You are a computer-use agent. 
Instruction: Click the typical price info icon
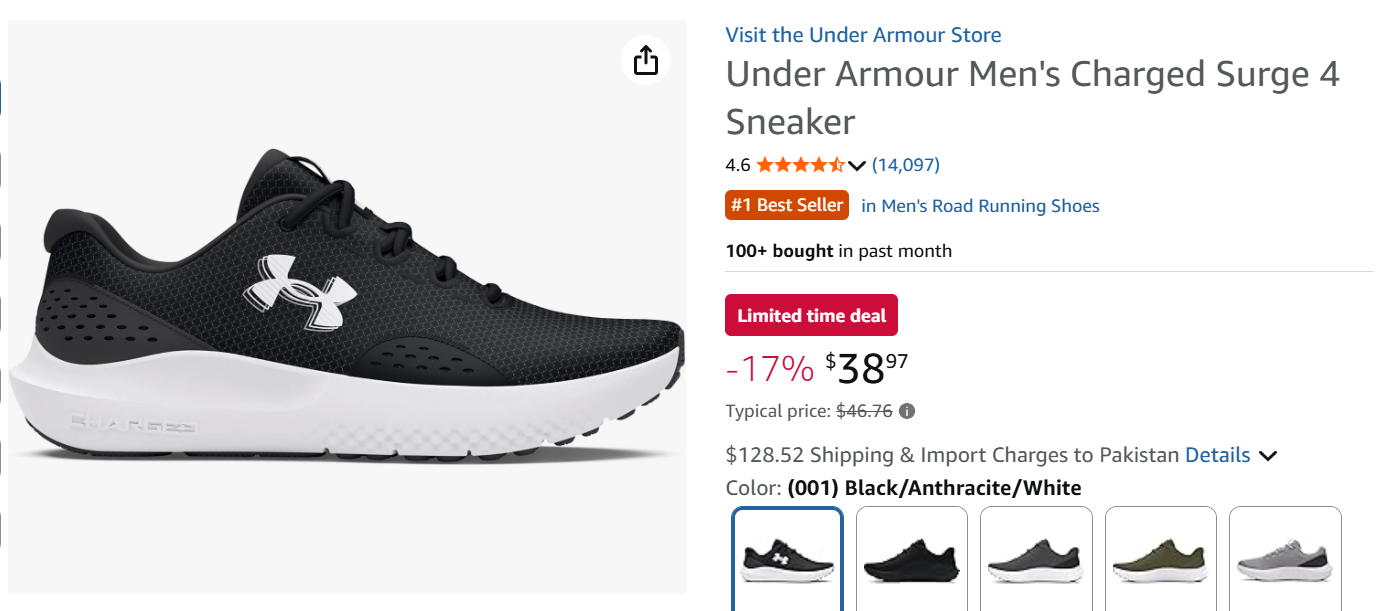(907, 411)
